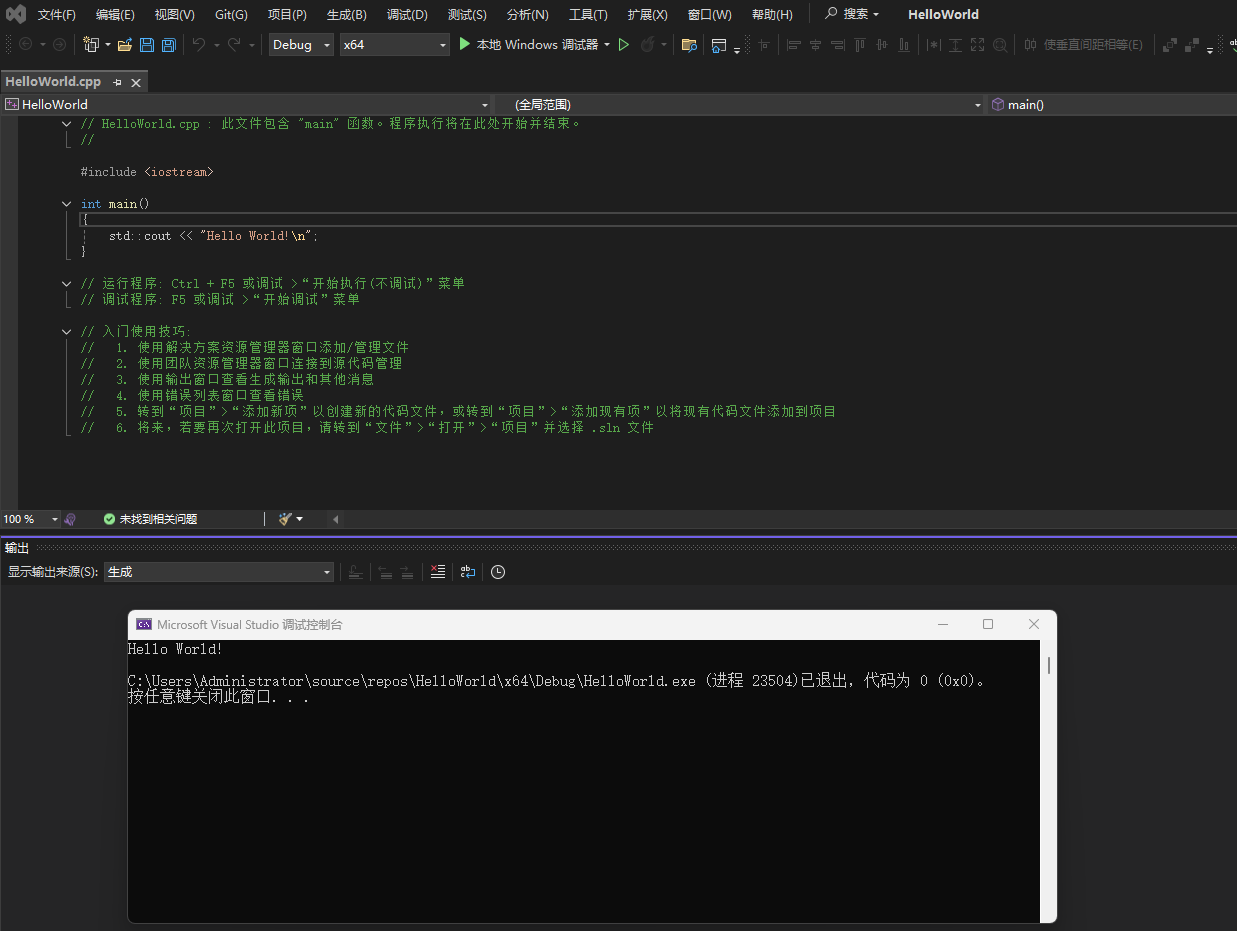Click the New Project toolbar icon
1237x931 pixels.
click(90, 45)
